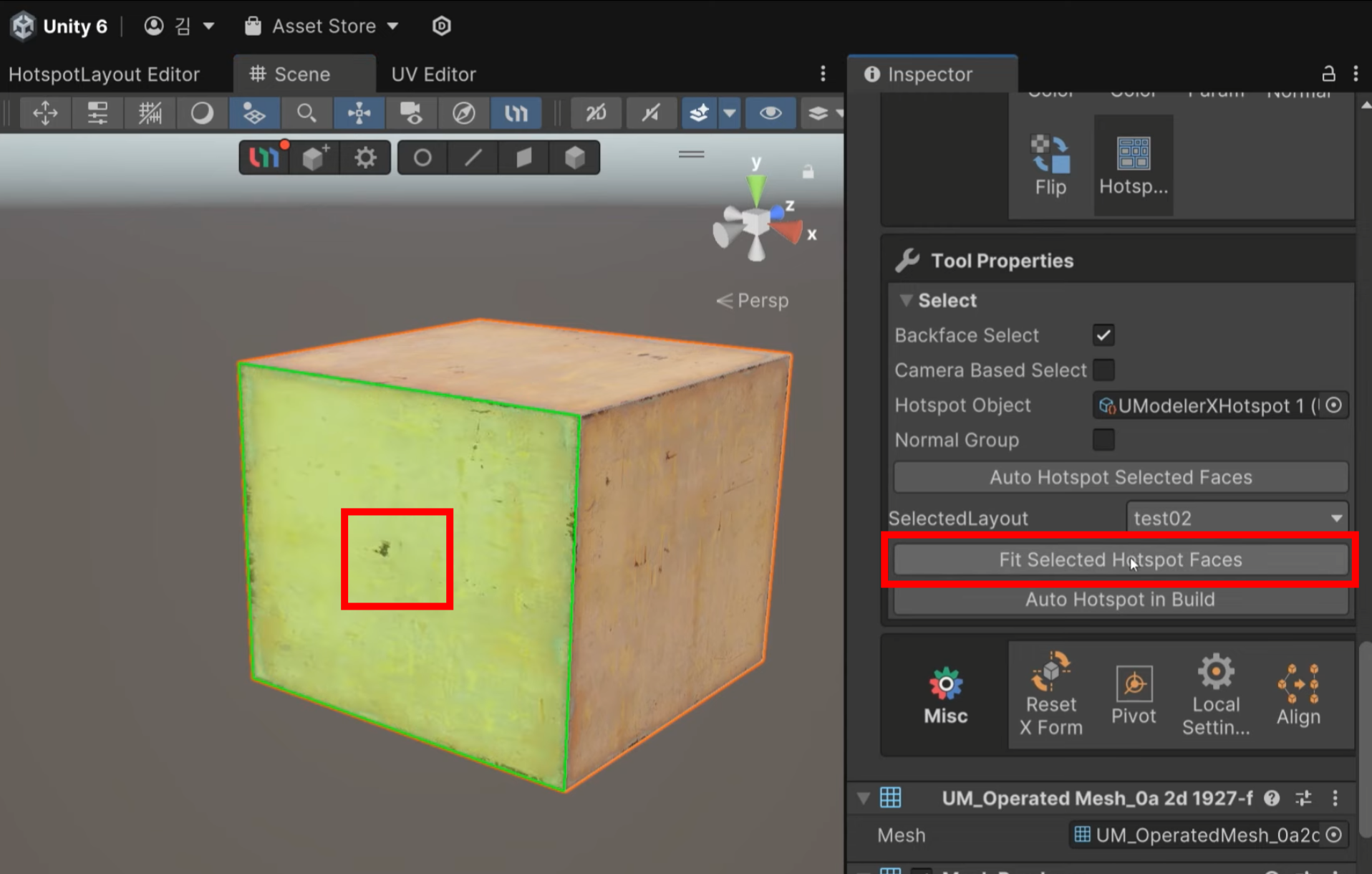
Task: Select the Reset X Form tool
Action: (1050, 695)
